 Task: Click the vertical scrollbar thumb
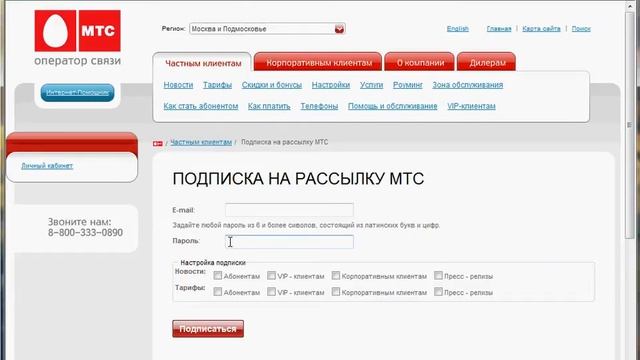pos(629,124)
